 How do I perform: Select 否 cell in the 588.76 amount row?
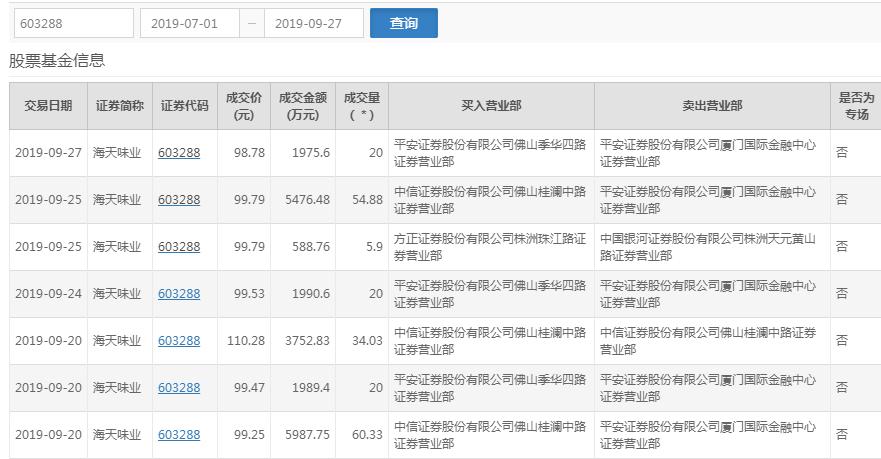856,247
